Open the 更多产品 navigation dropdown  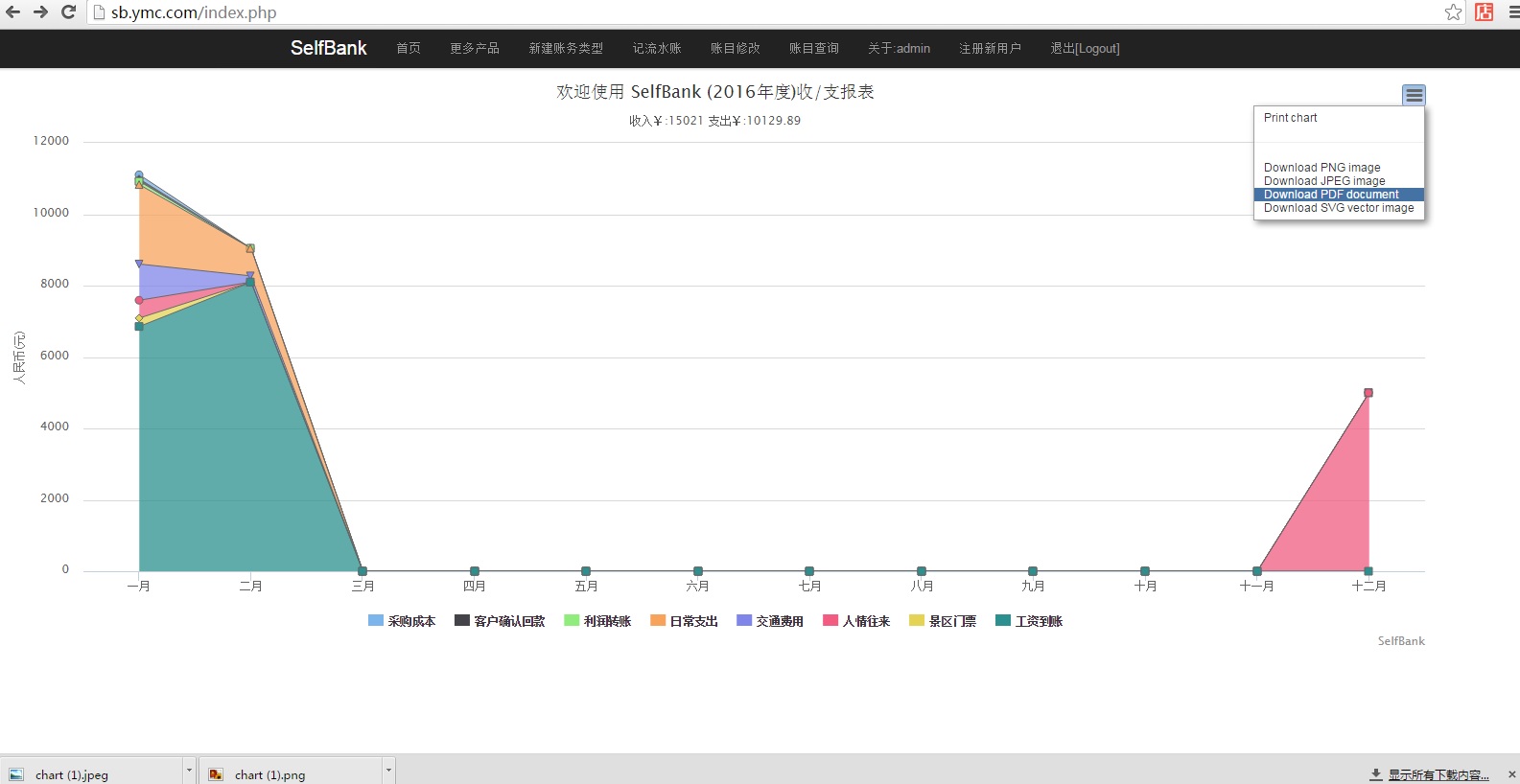[x=475, y=48]
